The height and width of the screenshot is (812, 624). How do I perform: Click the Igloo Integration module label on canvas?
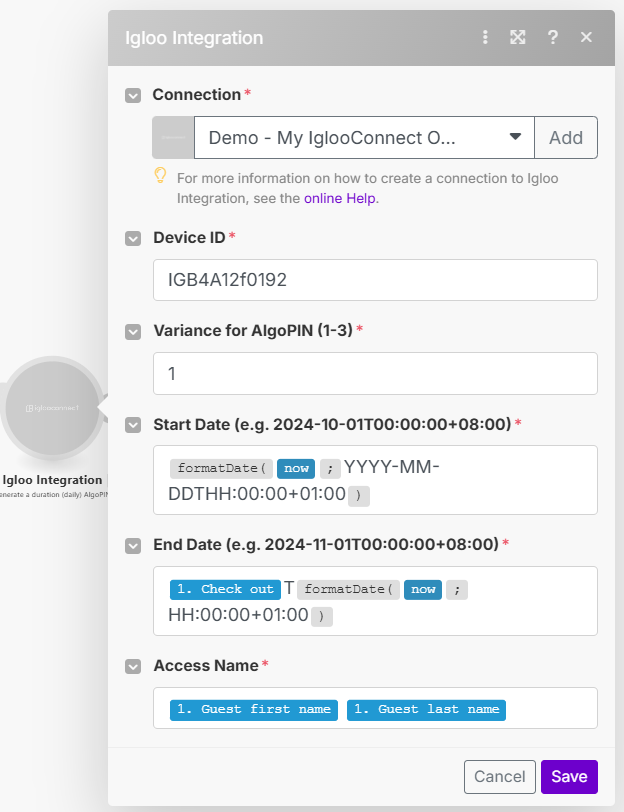(x=52, y=480)
